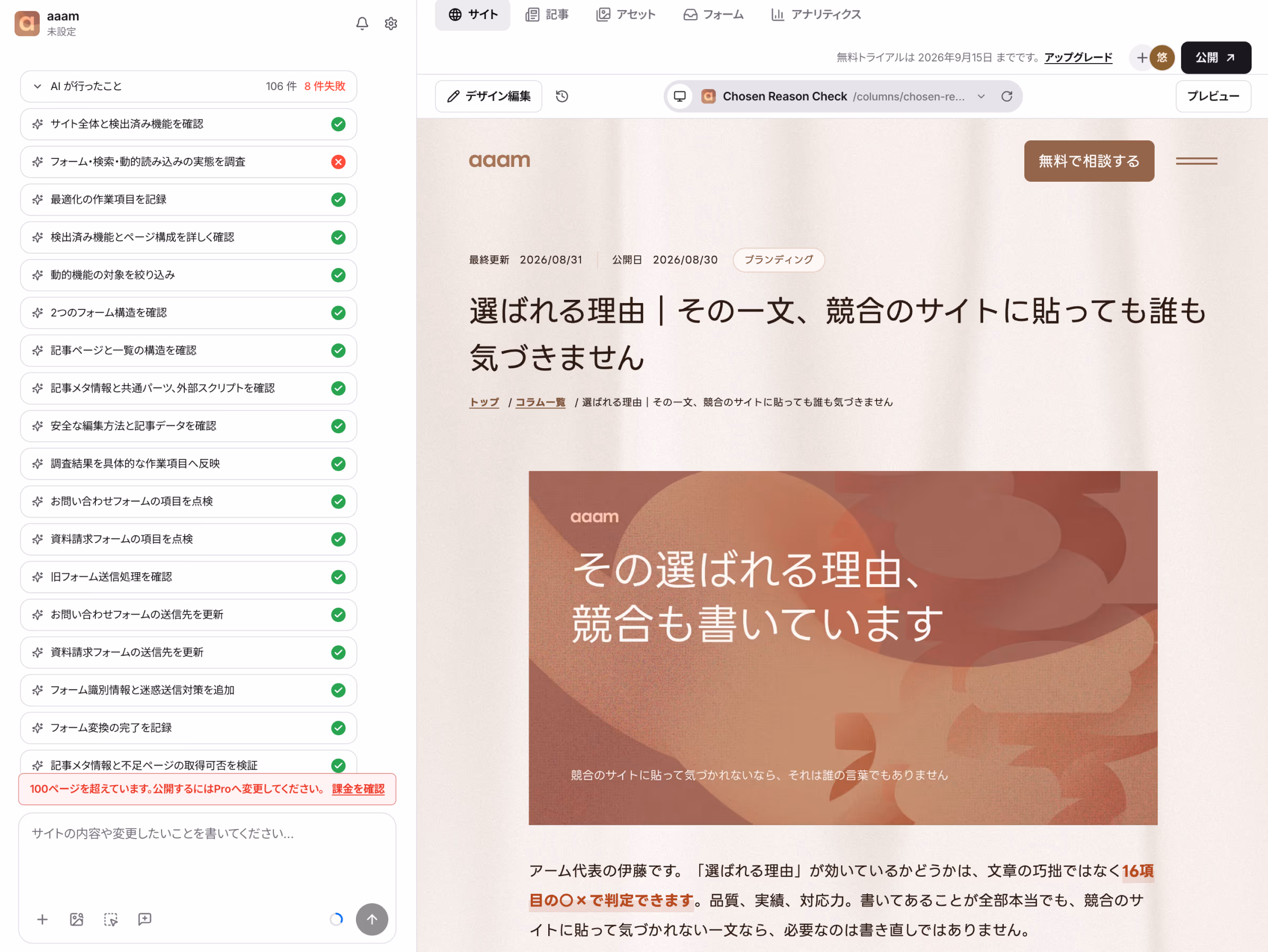Open the page selector dropdown chevron

coord(981,96)
